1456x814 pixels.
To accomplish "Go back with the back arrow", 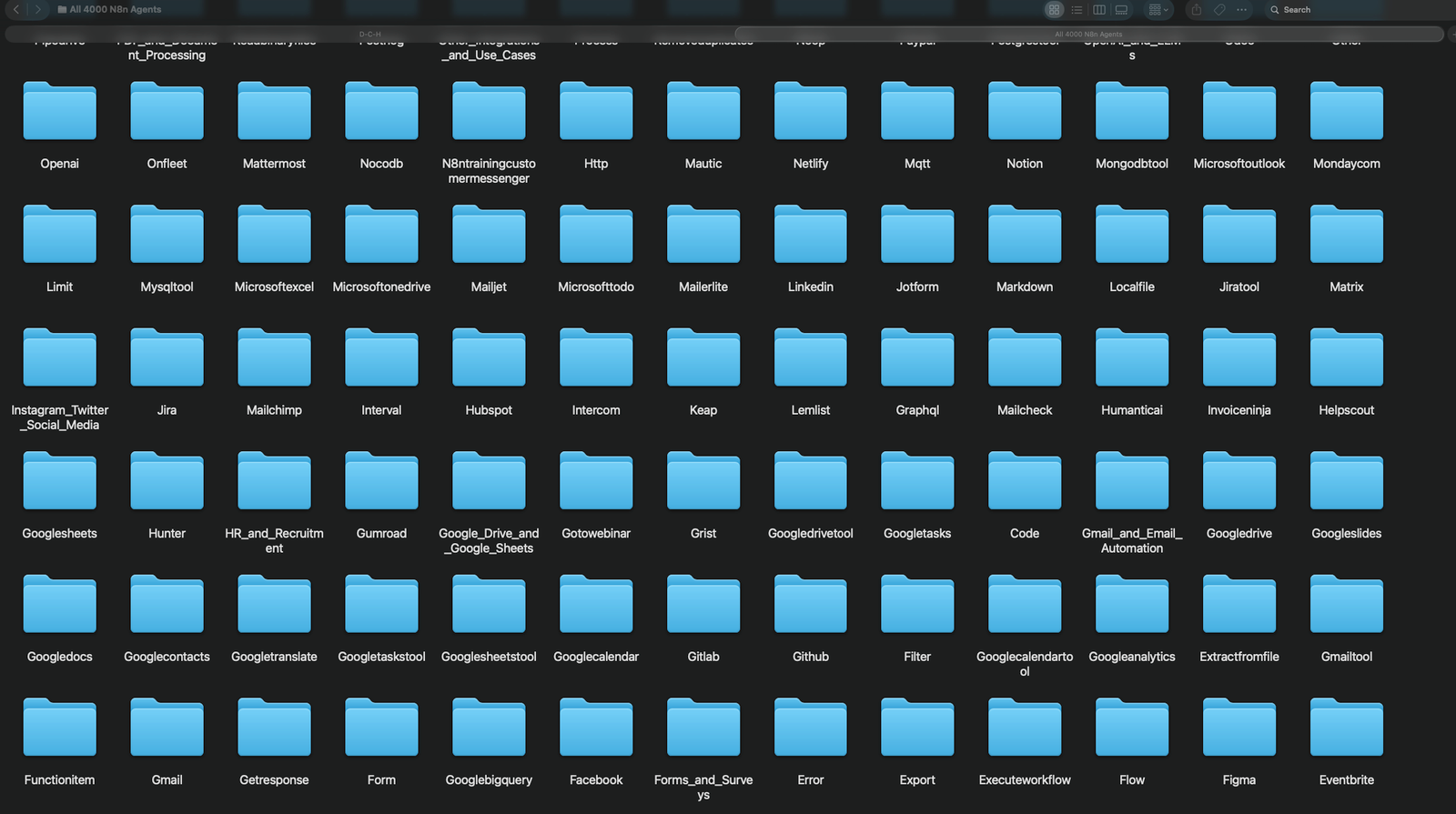I will pos(15,9).
